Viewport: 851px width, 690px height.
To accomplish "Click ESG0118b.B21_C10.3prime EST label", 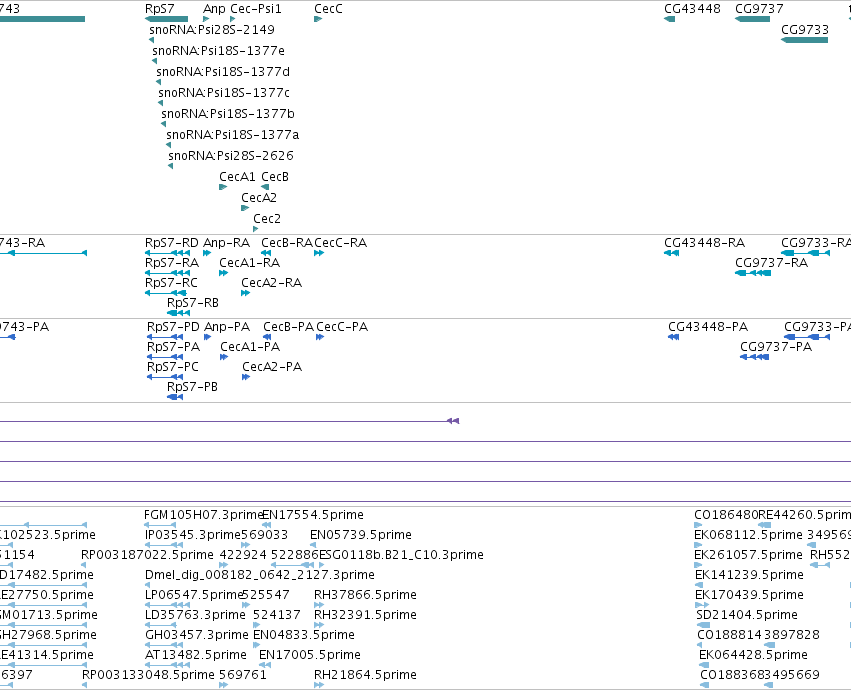I will coord(401,555).
